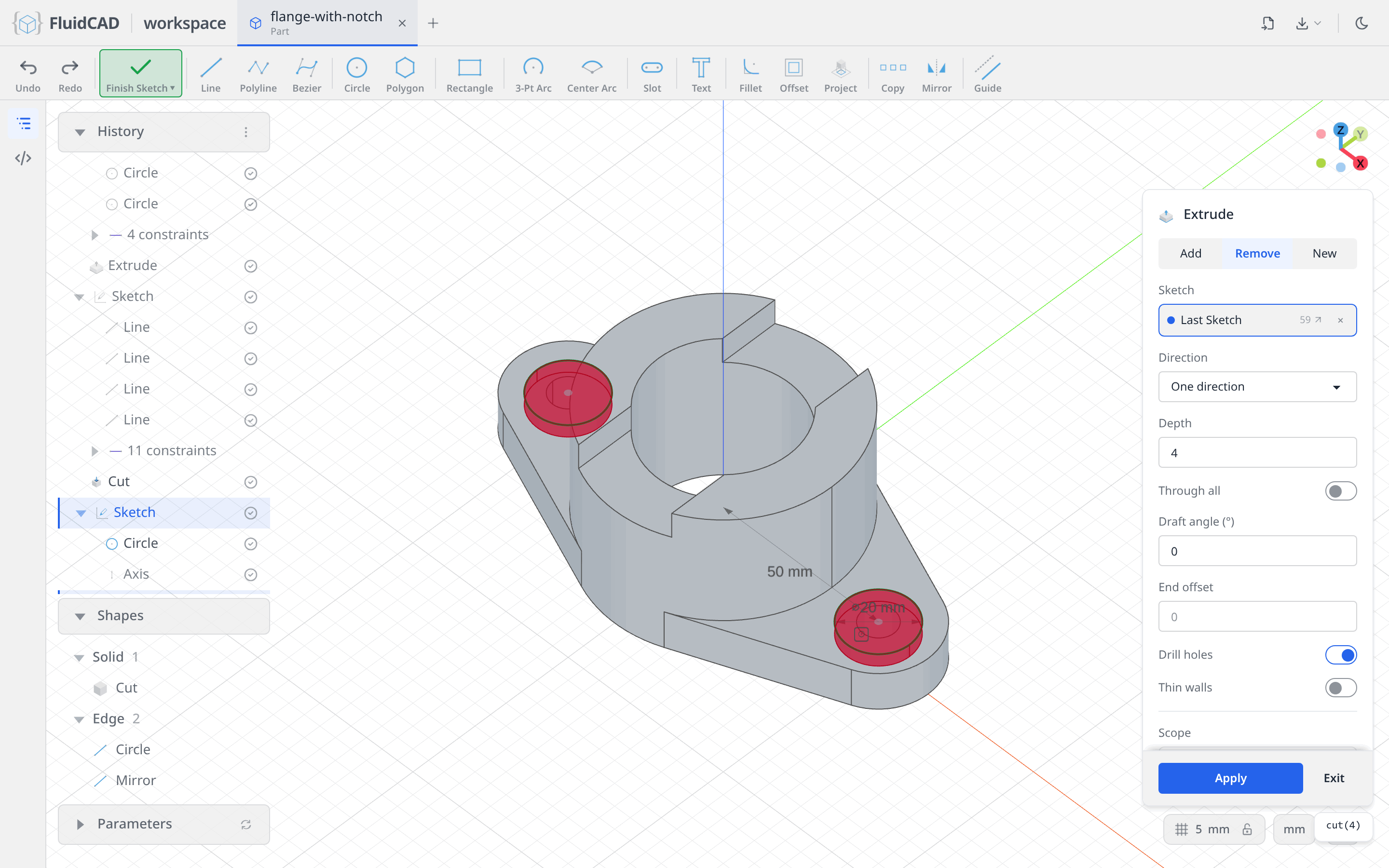Select the Bezier curve tool
This screenshot has height=868, width=1389.
[307, 75]
